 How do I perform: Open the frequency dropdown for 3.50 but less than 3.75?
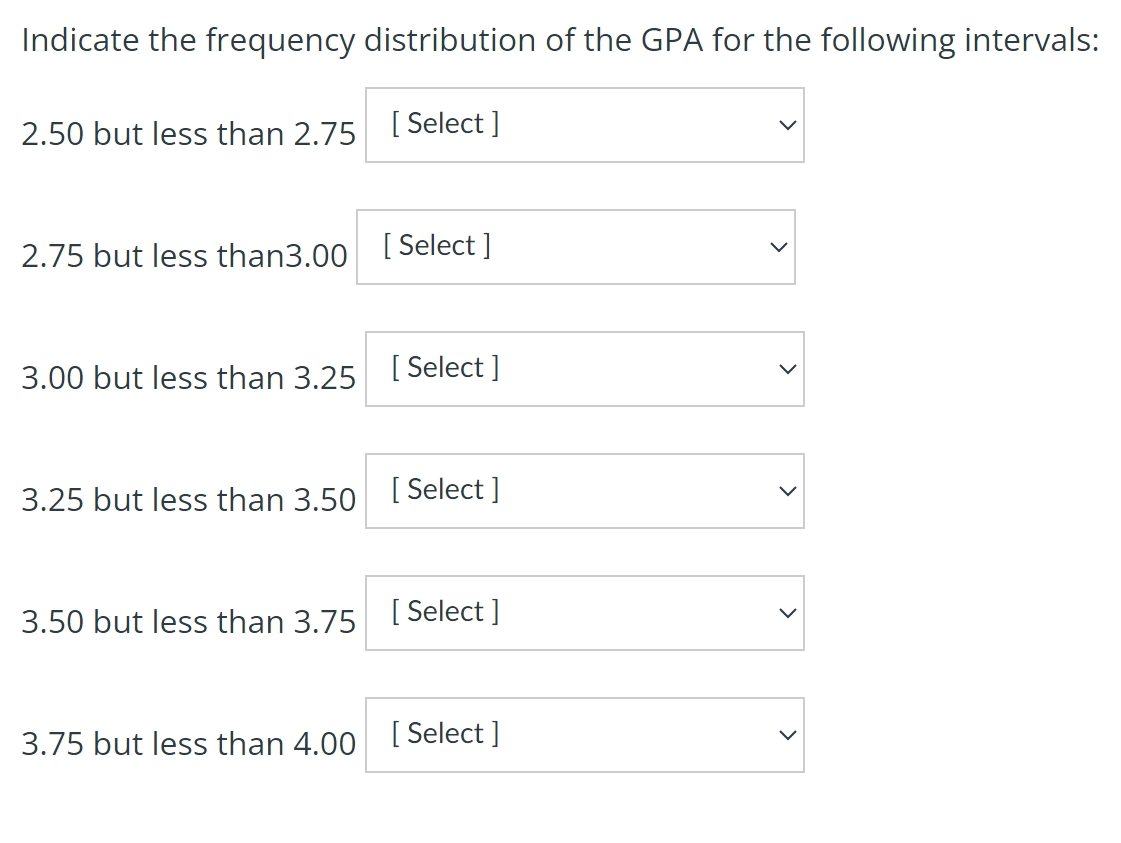[585, 612]
